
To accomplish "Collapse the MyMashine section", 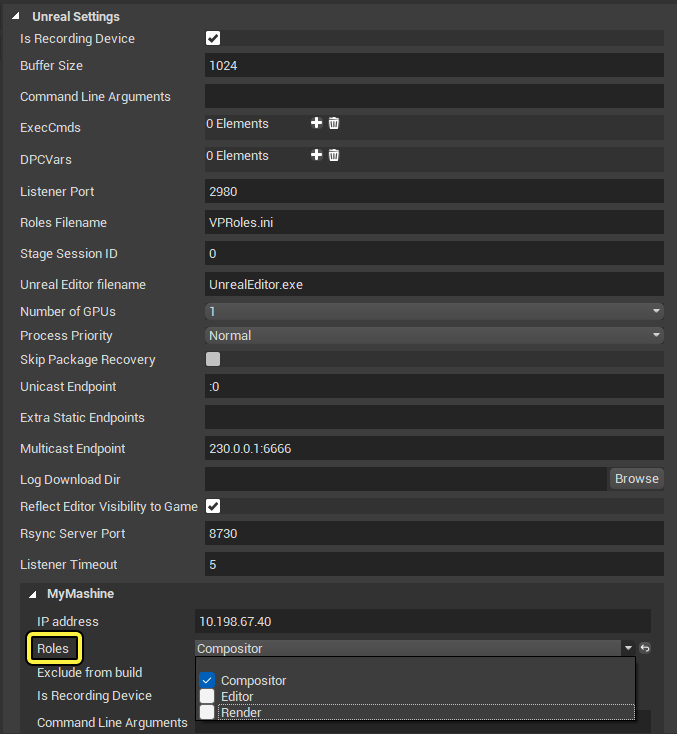I will click(x=33, y=594).
